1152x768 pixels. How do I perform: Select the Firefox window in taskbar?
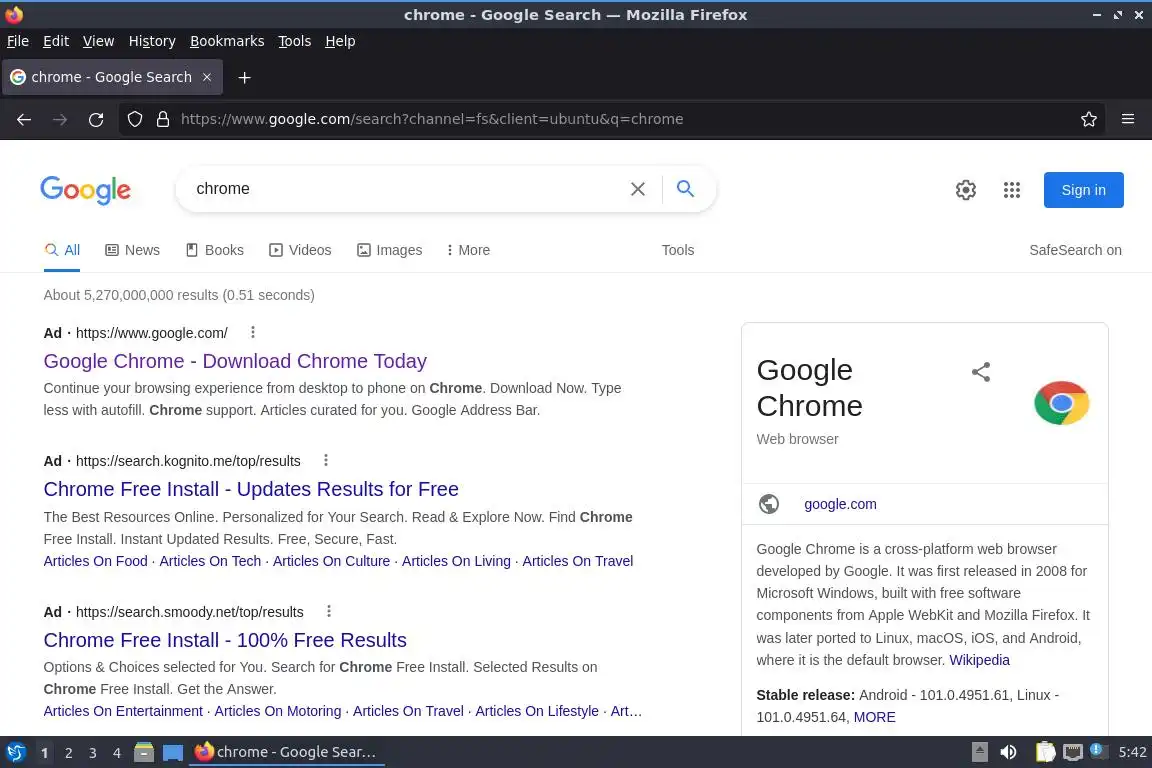point(287,752)
